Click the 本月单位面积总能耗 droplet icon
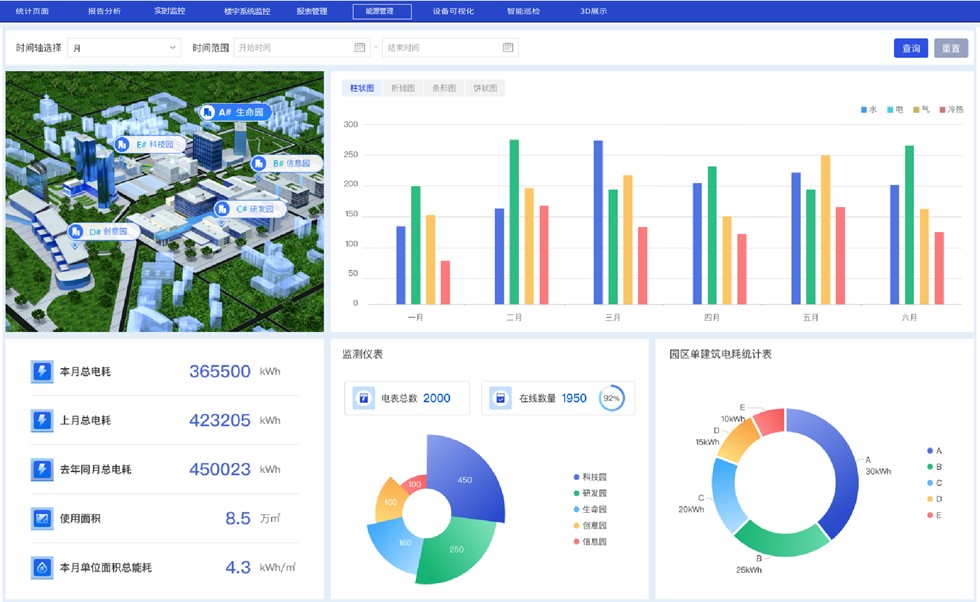The width and height of the screenshot is (980, 602). (42, 568)
